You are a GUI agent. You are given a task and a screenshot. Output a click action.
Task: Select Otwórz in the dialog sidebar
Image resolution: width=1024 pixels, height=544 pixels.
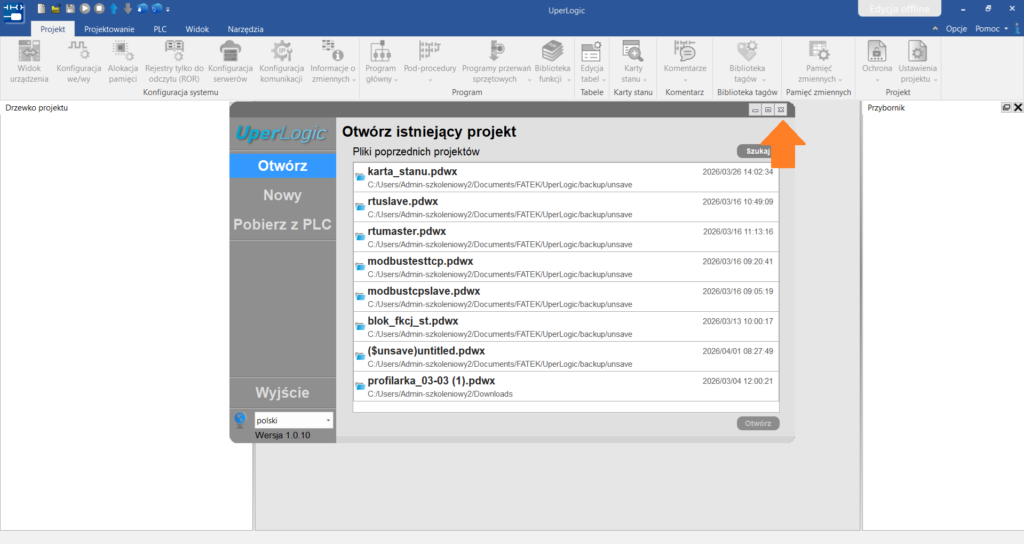point(283,165)
